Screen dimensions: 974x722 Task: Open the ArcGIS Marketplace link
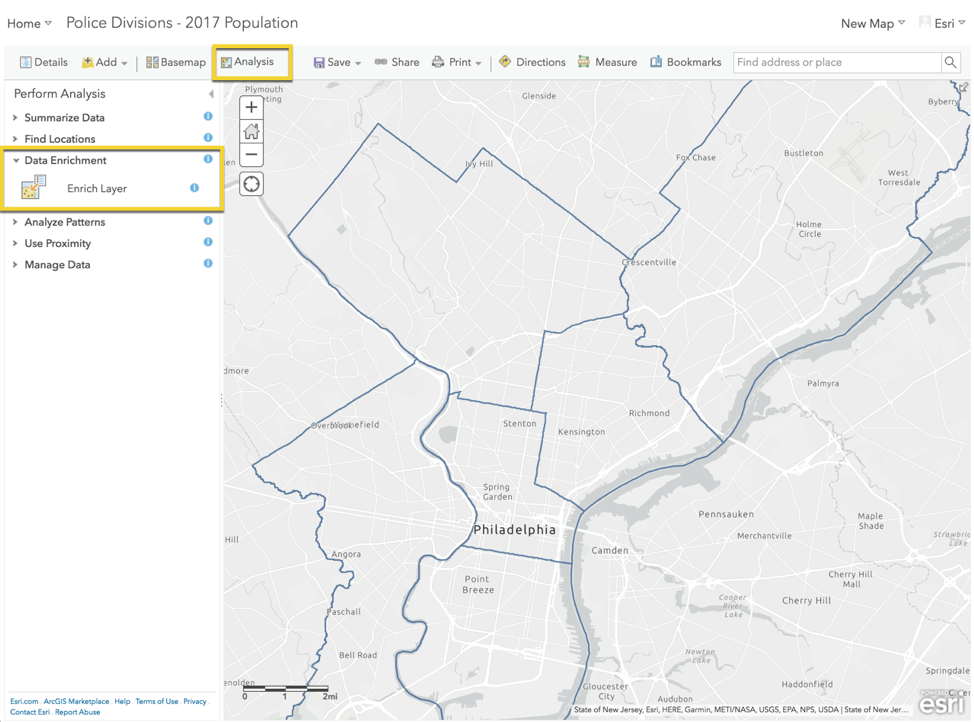point(76,701)
